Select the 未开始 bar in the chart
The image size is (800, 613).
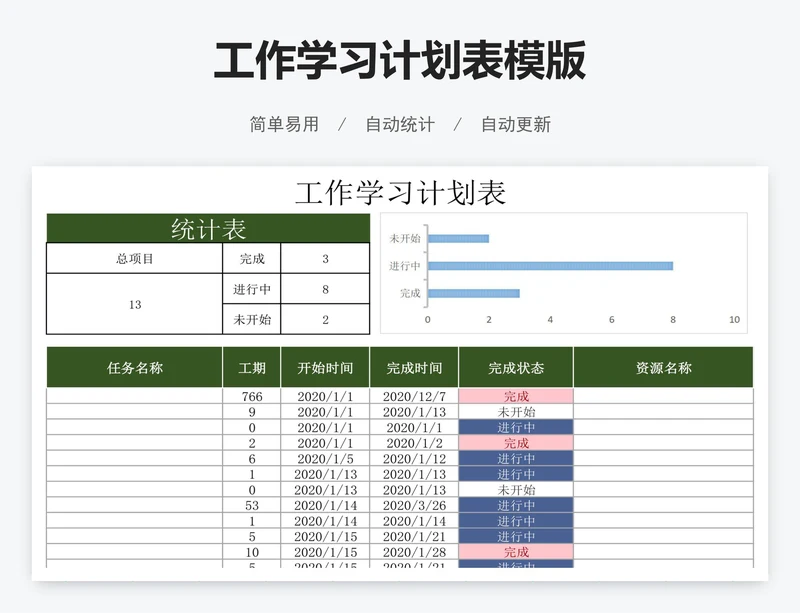click(x=460, y=238)
